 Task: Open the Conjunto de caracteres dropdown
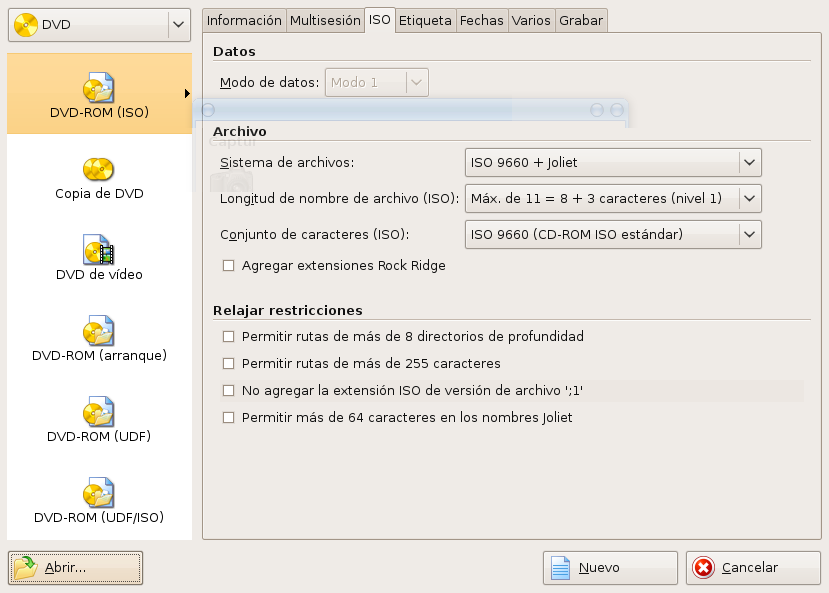click(613, 235)
